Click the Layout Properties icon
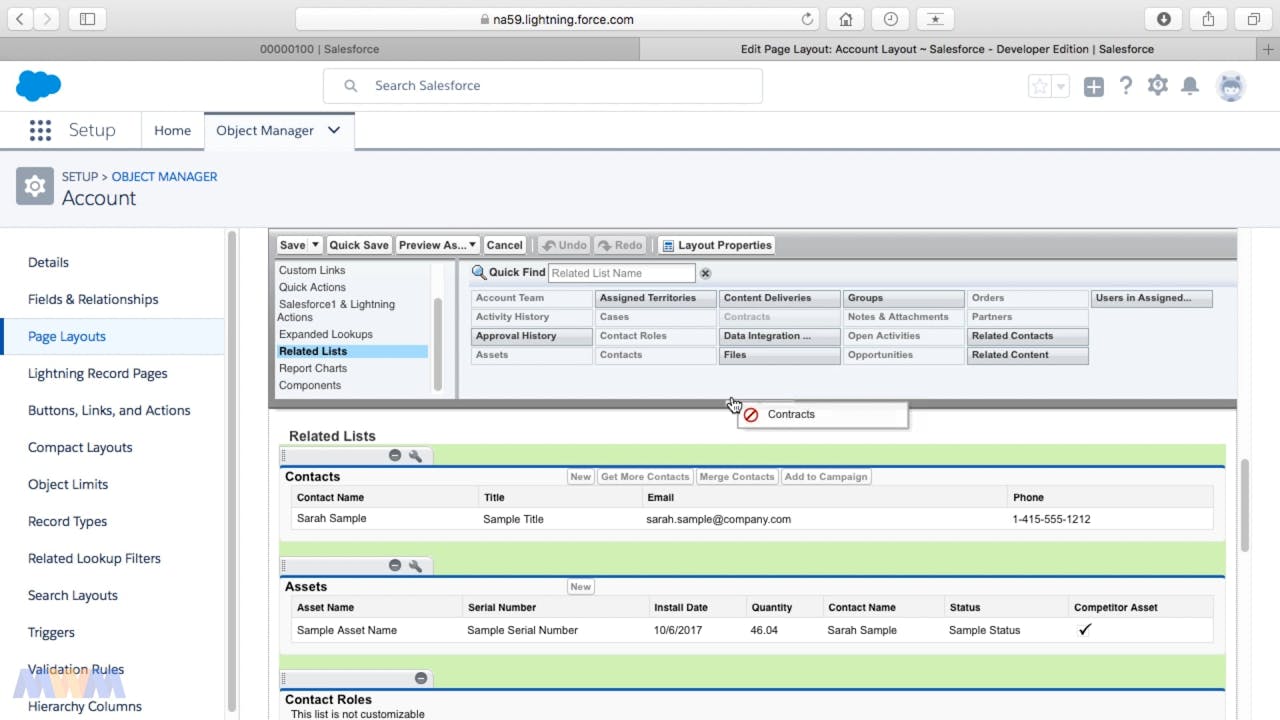The width and height of the screenshot is (1280, 720). pyautogui.click(x=667, y=245)
